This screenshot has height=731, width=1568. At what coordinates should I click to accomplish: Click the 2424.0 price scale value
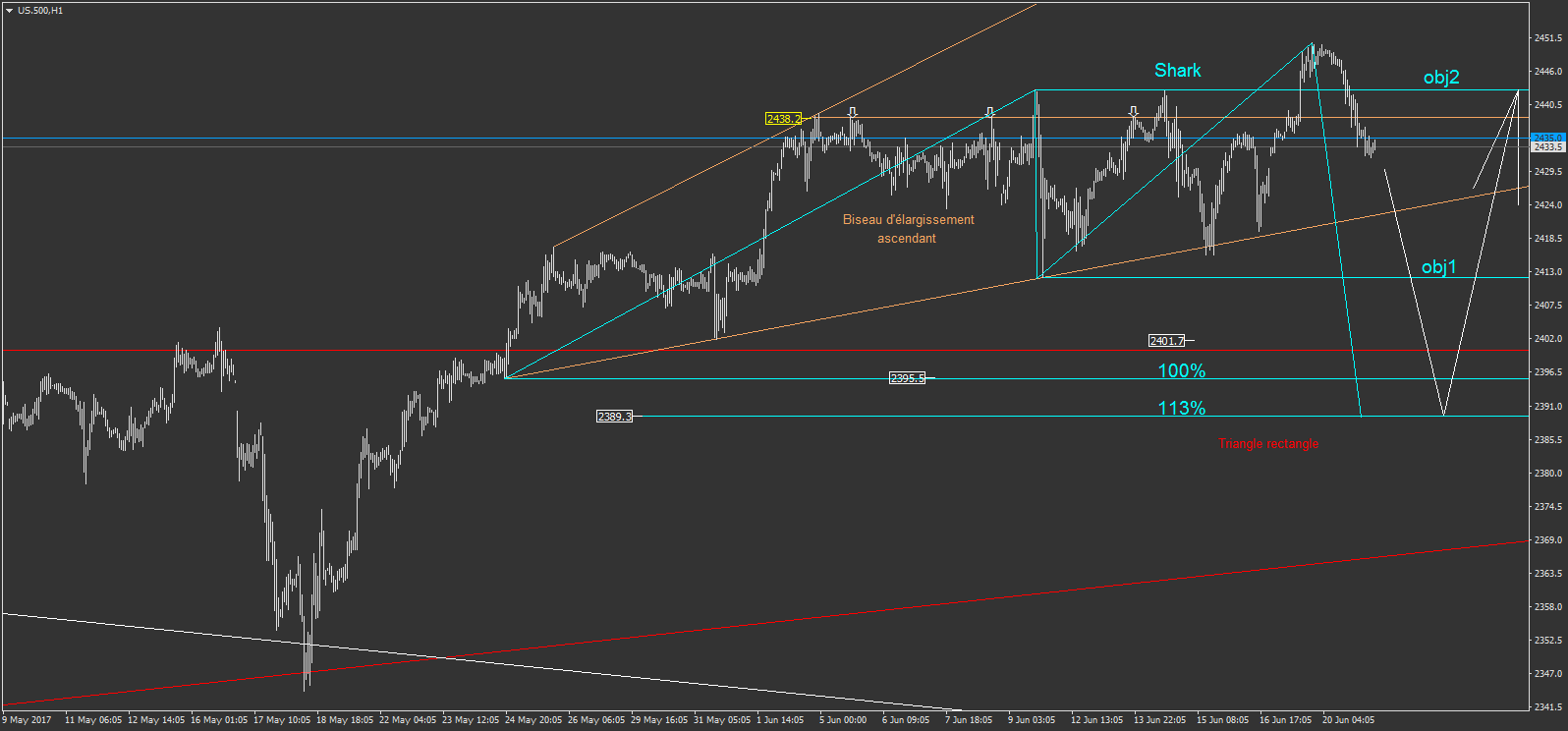(1547, 205)
